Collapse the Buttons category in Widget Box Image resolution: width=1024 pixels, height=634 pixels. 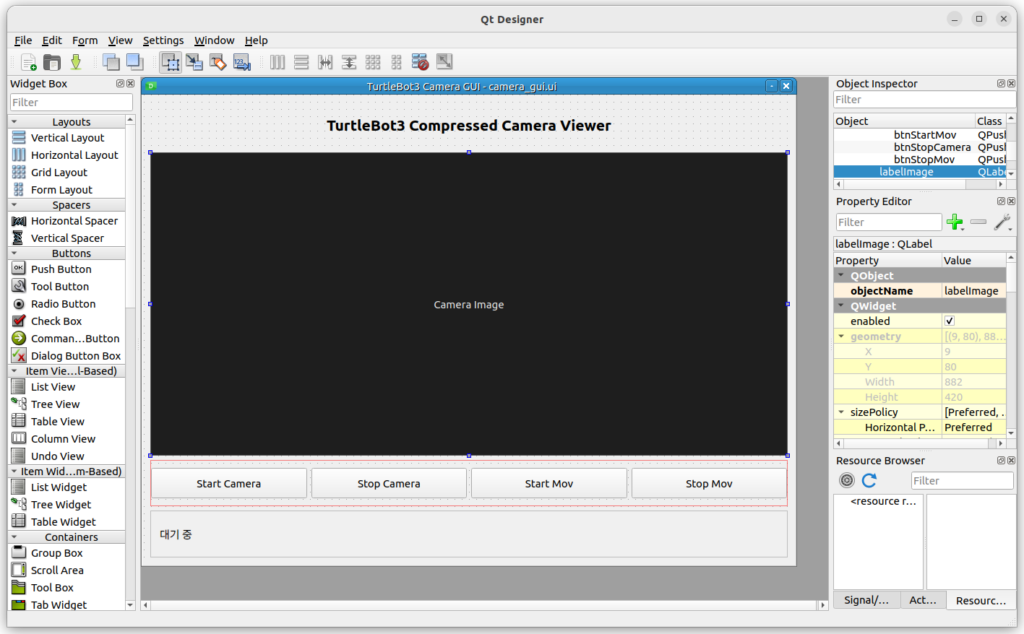click(14, 253)
